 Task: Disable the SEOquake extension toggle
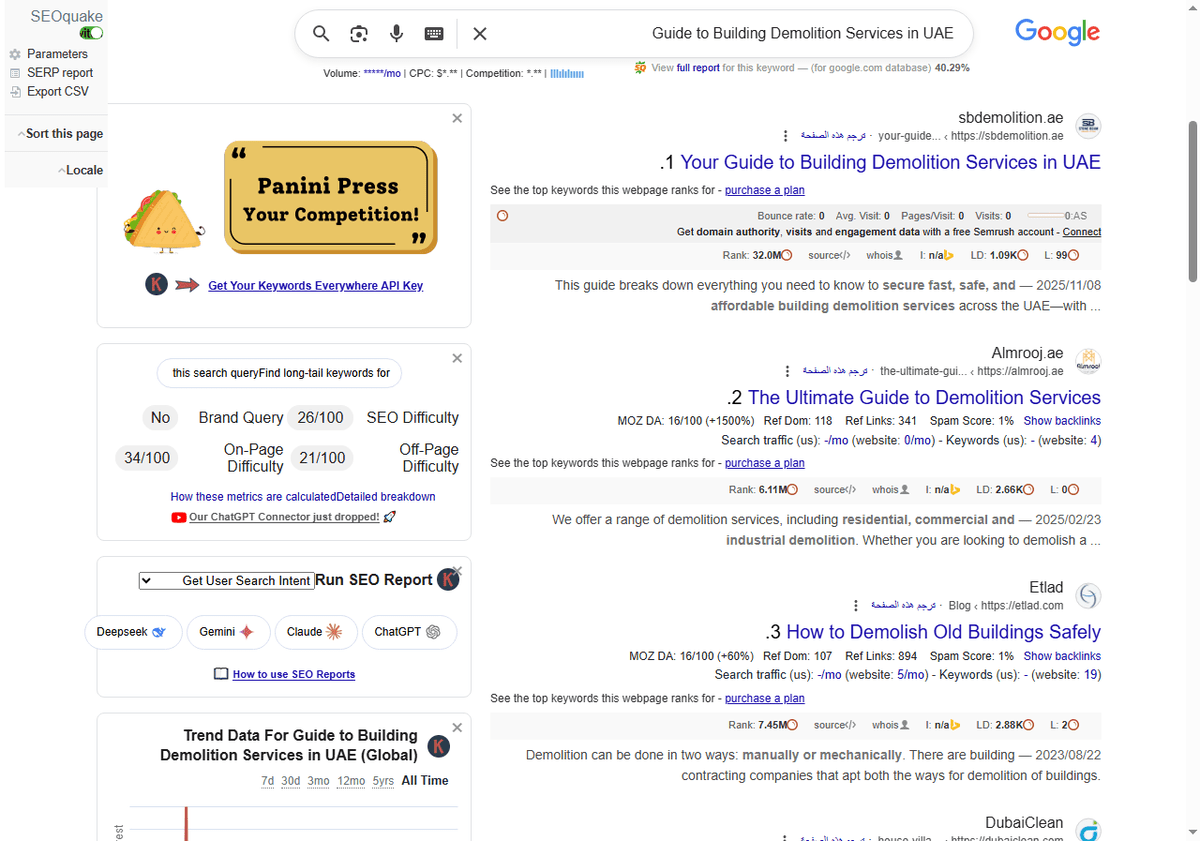pyautogui.click(x=90, y=32)
